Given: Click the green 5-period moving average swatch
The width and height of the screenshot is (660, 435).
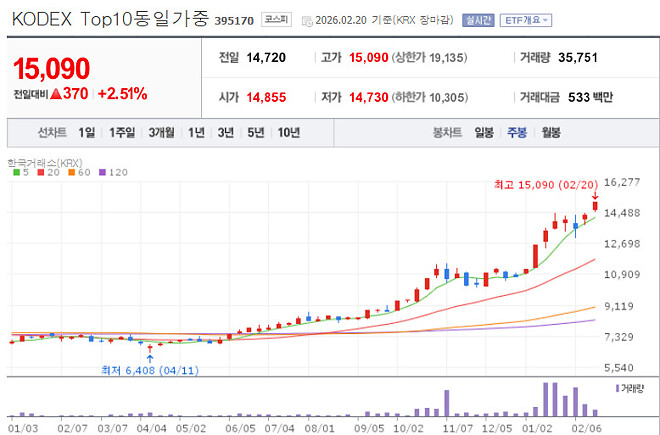Looking at the screenshot, I should pyautogui.click(x=16, y=172).
